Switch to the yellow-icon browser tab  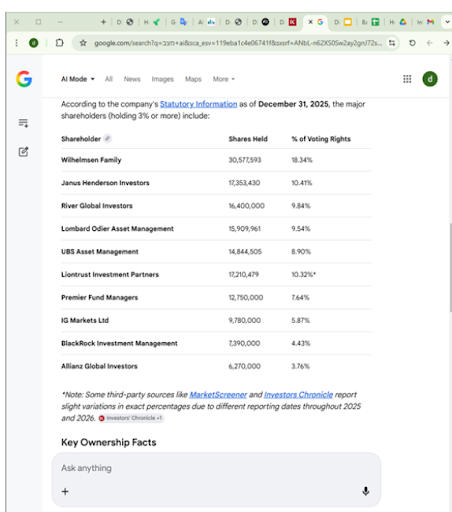(x=348, y=22)
